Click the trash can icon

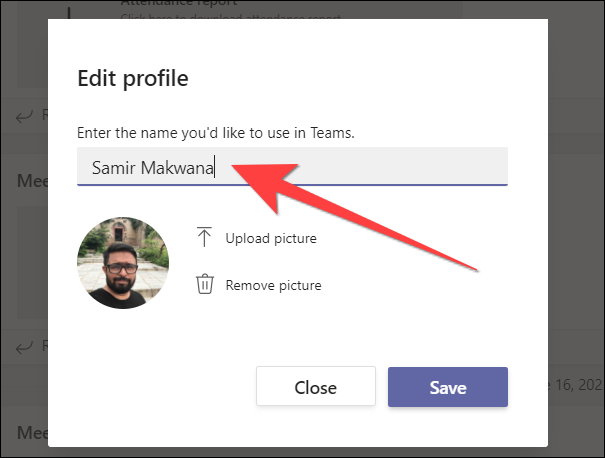[x=205, y=285]
